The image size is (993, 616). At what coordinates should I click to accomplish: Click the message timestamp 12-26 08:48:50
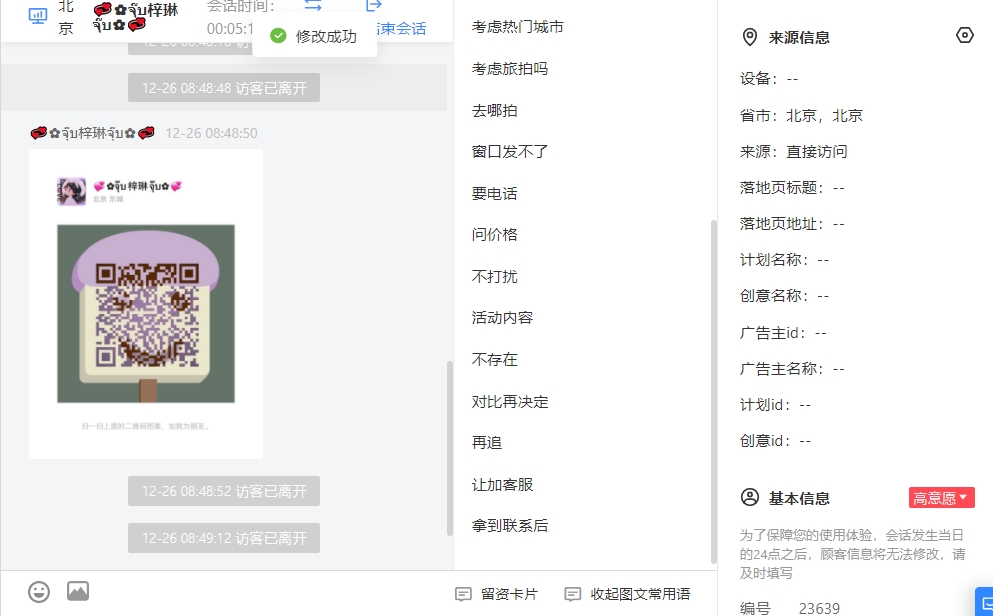click(212, 134)
